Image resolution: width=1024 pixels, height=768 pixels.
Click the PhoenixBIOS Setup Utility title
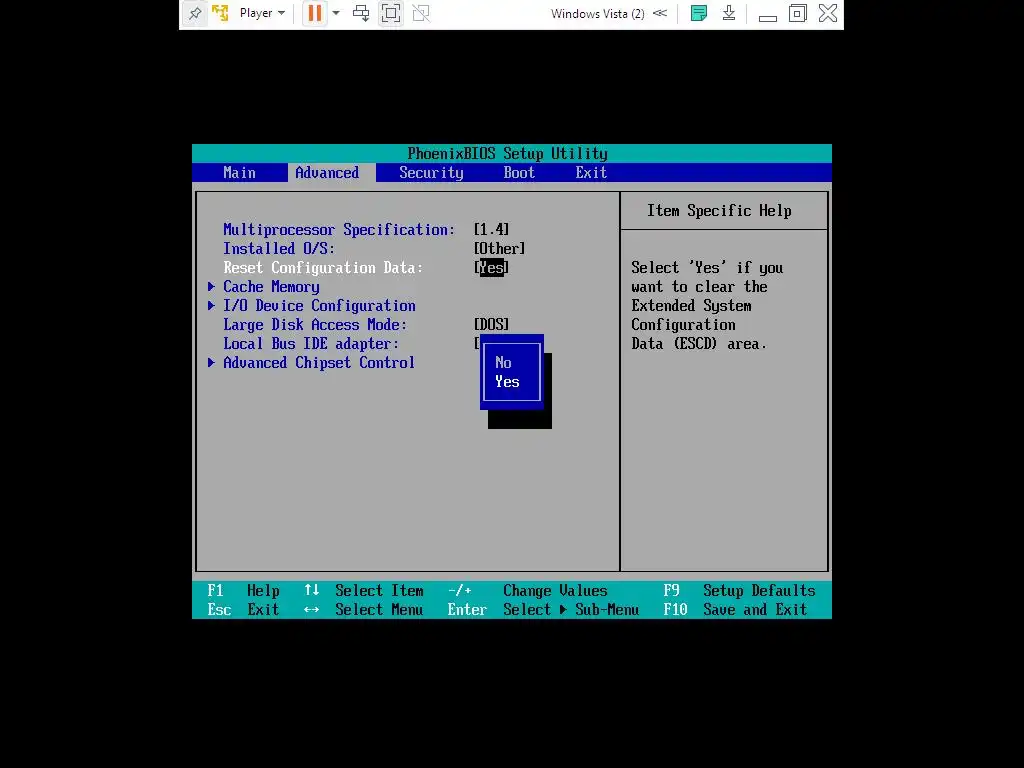coord(507,153)
